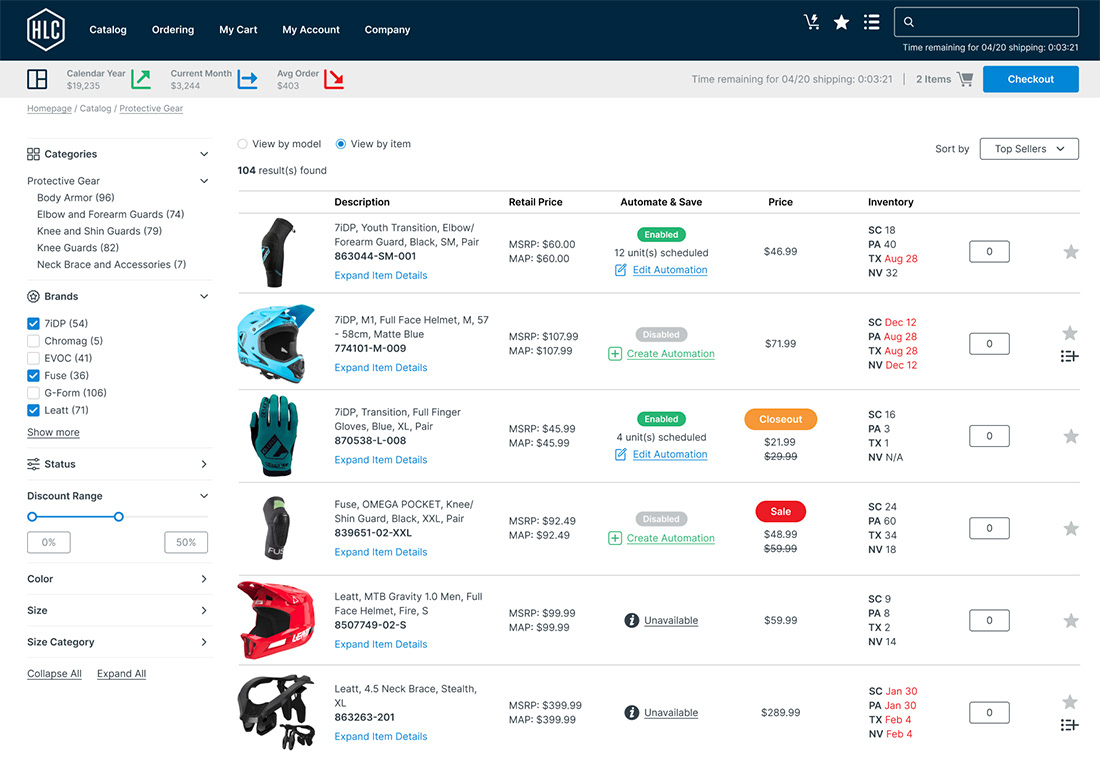Open the My Account menu
The image size is (1100, 760).
[311, 29]
